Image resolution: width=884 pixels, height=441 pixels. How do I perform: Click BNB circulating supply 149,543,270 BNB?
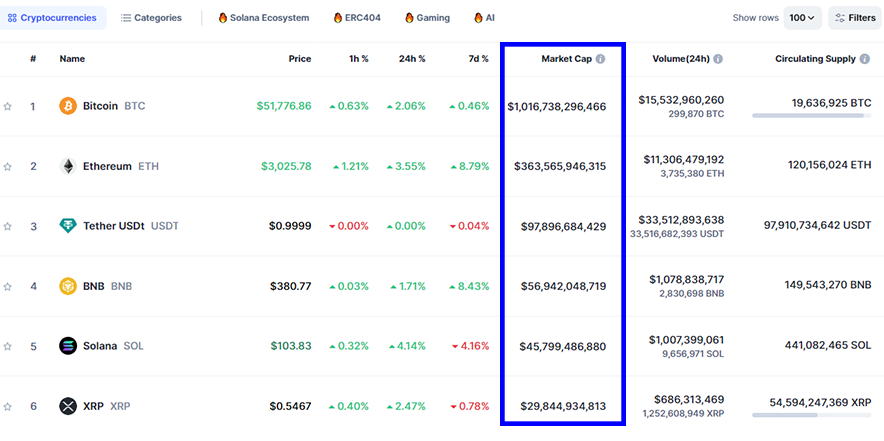(828, 285)
